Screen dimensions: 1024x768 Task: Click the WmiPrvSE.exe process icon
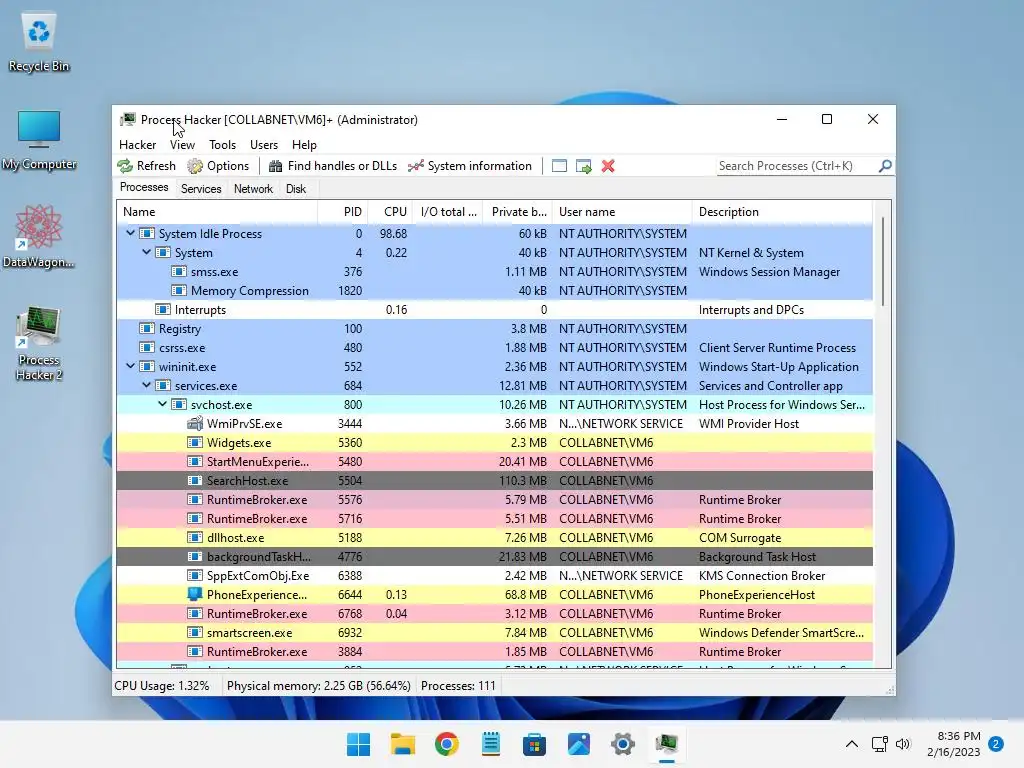tap(195, 423)
